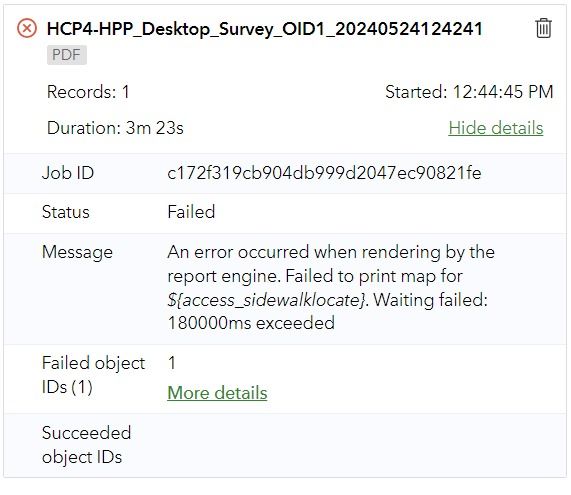The width and height of the screenshot is (571, 495).
Task: Click the PDF format badge
Action: pos(67,55)
